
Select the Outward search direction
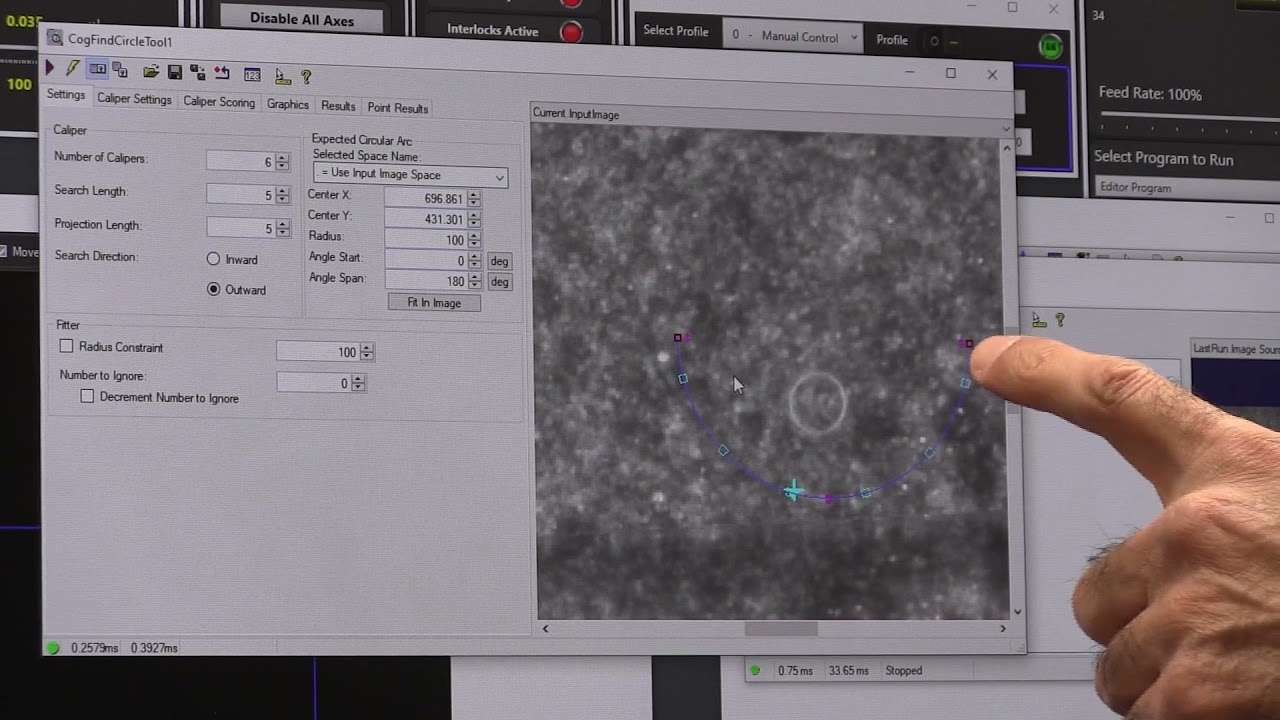[213, 289]
